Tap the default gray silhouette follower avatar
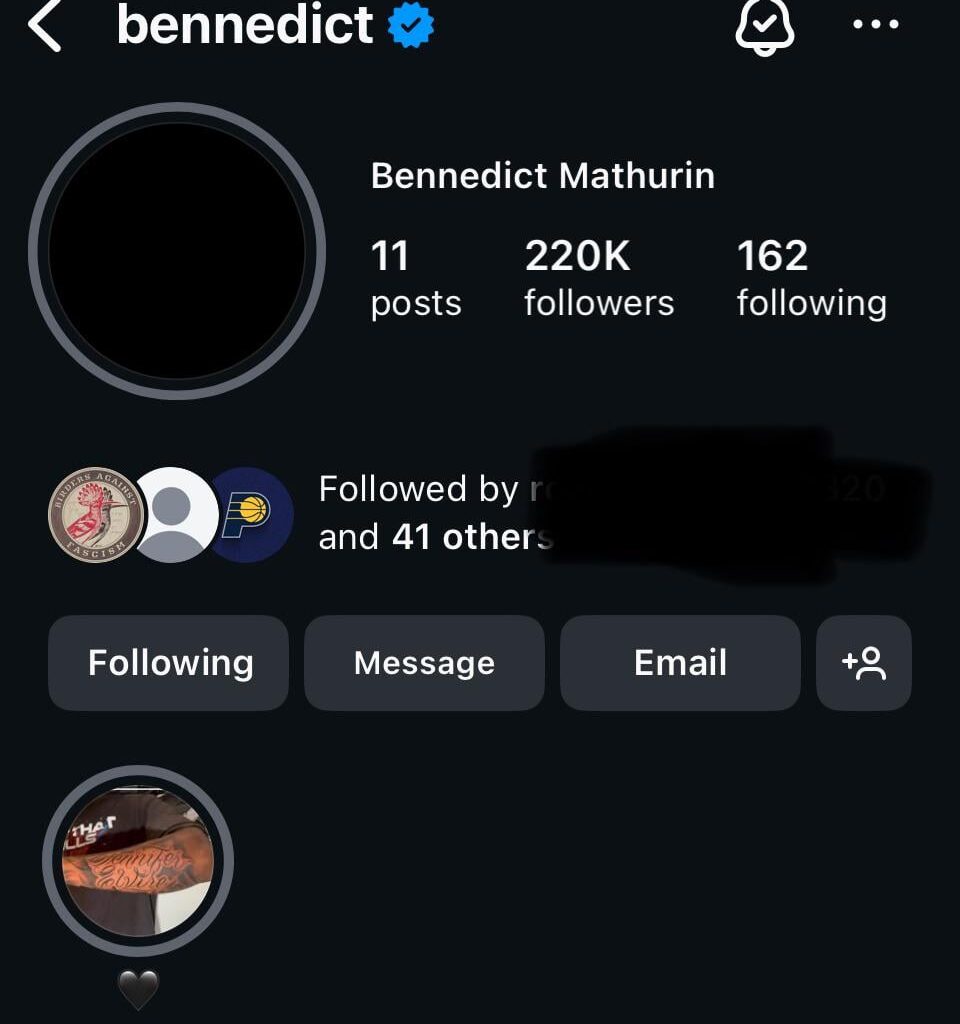The height and width of the screenshot is (1024, 960). (x=175, y=515)
